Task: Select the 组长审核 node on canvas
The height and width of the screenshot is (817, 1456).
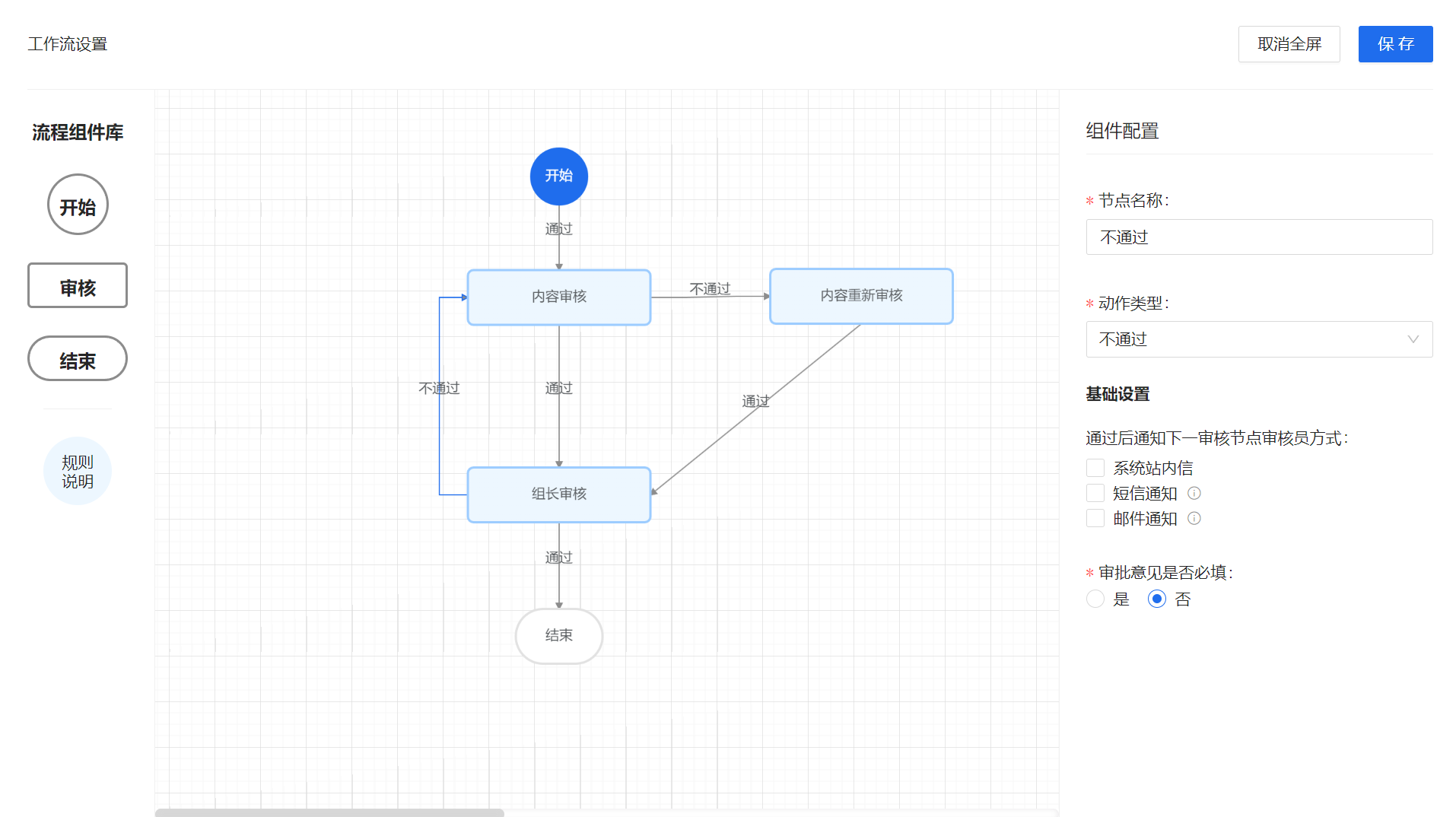Action: pyautogui.click(x=558, y=494)
